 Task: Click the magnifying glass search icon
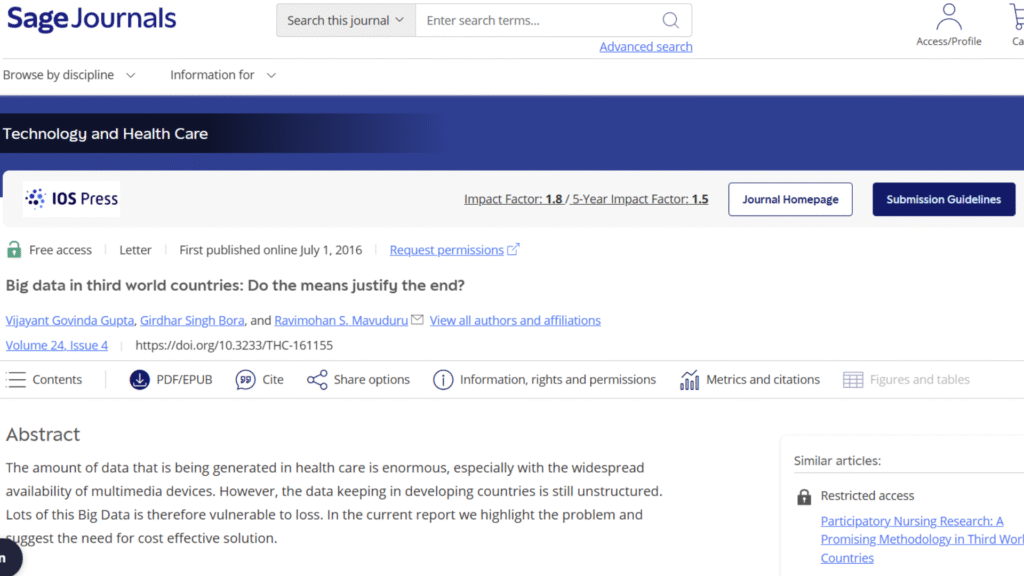(670, 20)
